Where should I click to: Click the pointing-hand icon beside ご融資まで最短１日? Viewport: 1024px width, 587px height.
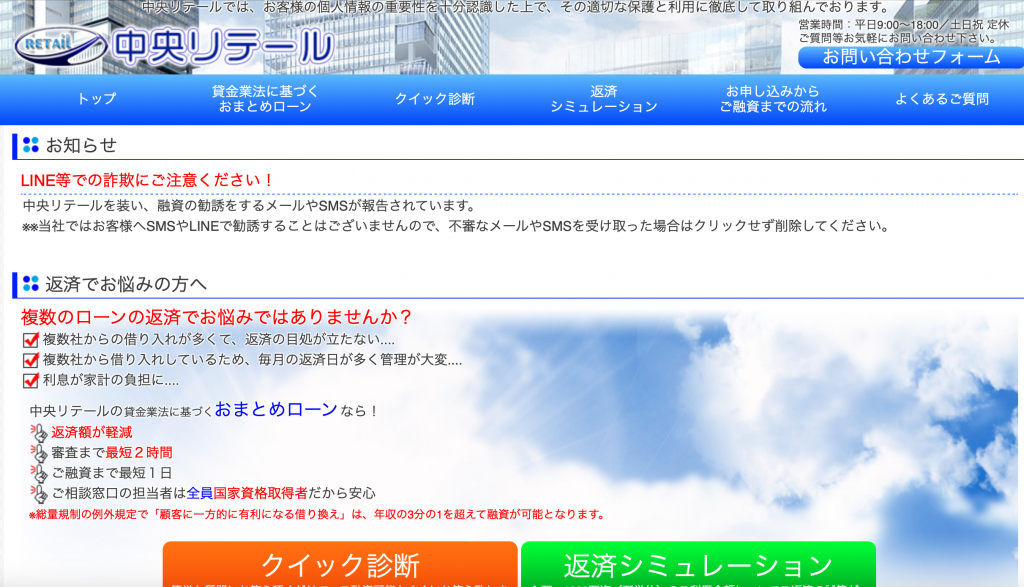[x=39, y=473]
